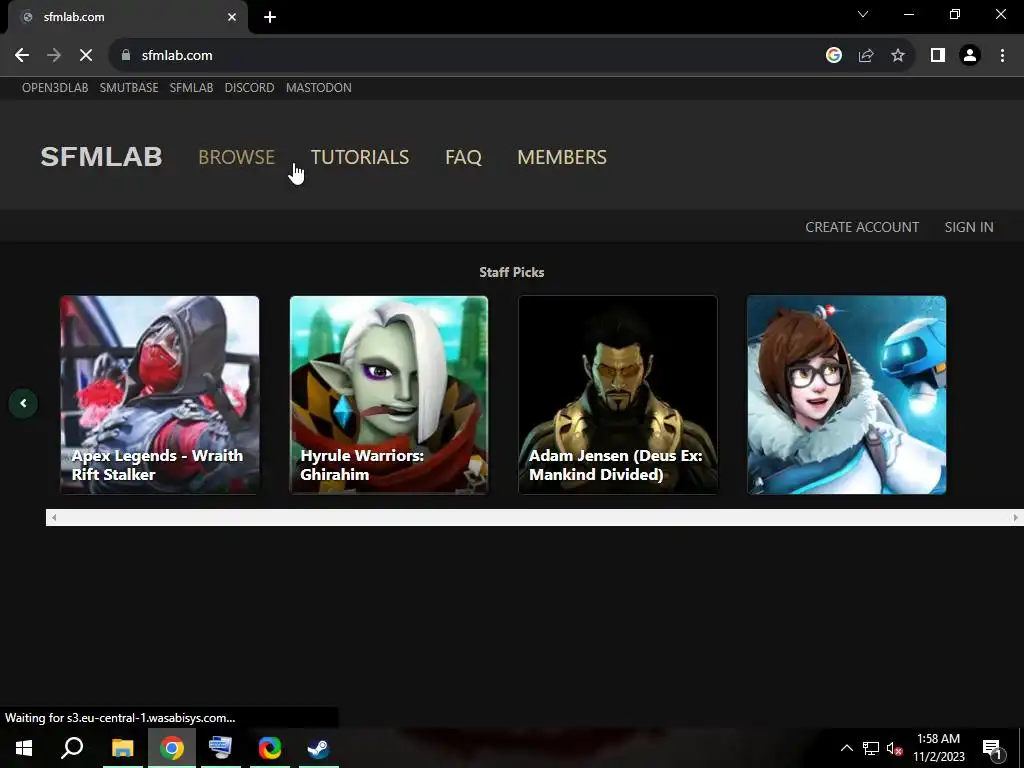Open Google icon in address bar
Screen dimensions: 1024x768
coord(833,56)
